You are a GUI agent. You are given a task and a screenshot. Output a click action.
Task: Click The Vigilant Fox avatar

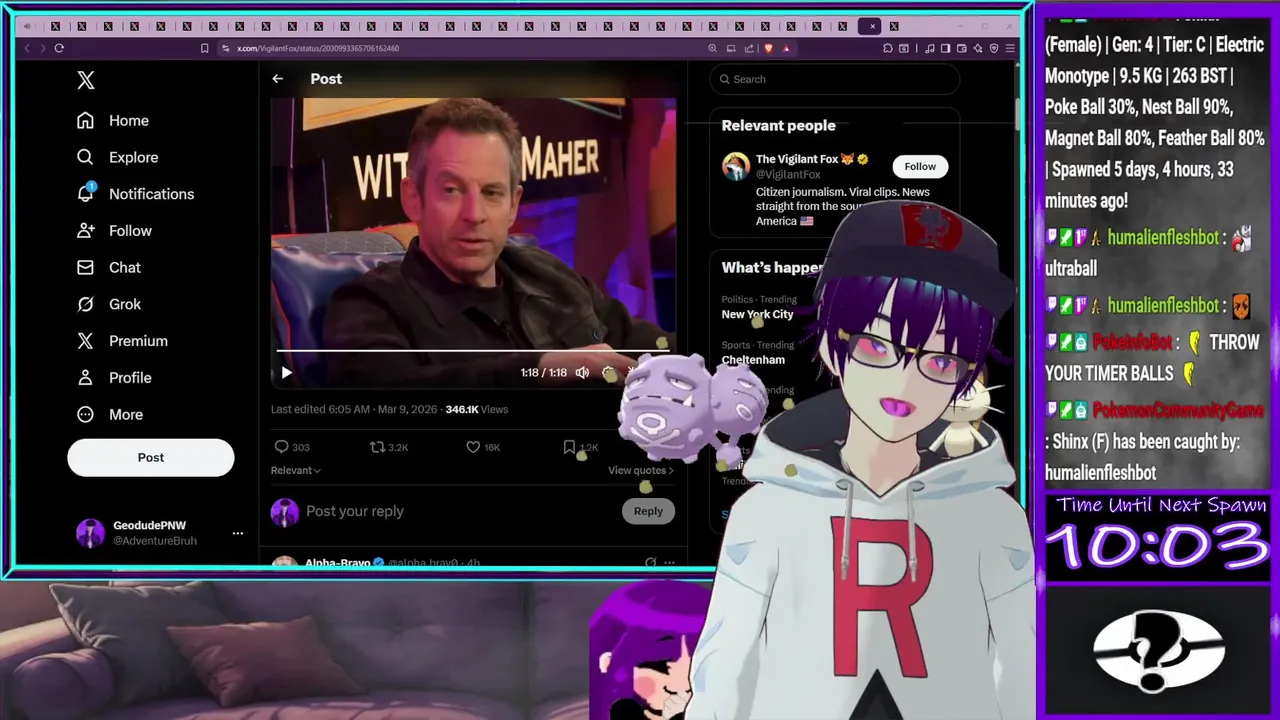tap(736, 166)
